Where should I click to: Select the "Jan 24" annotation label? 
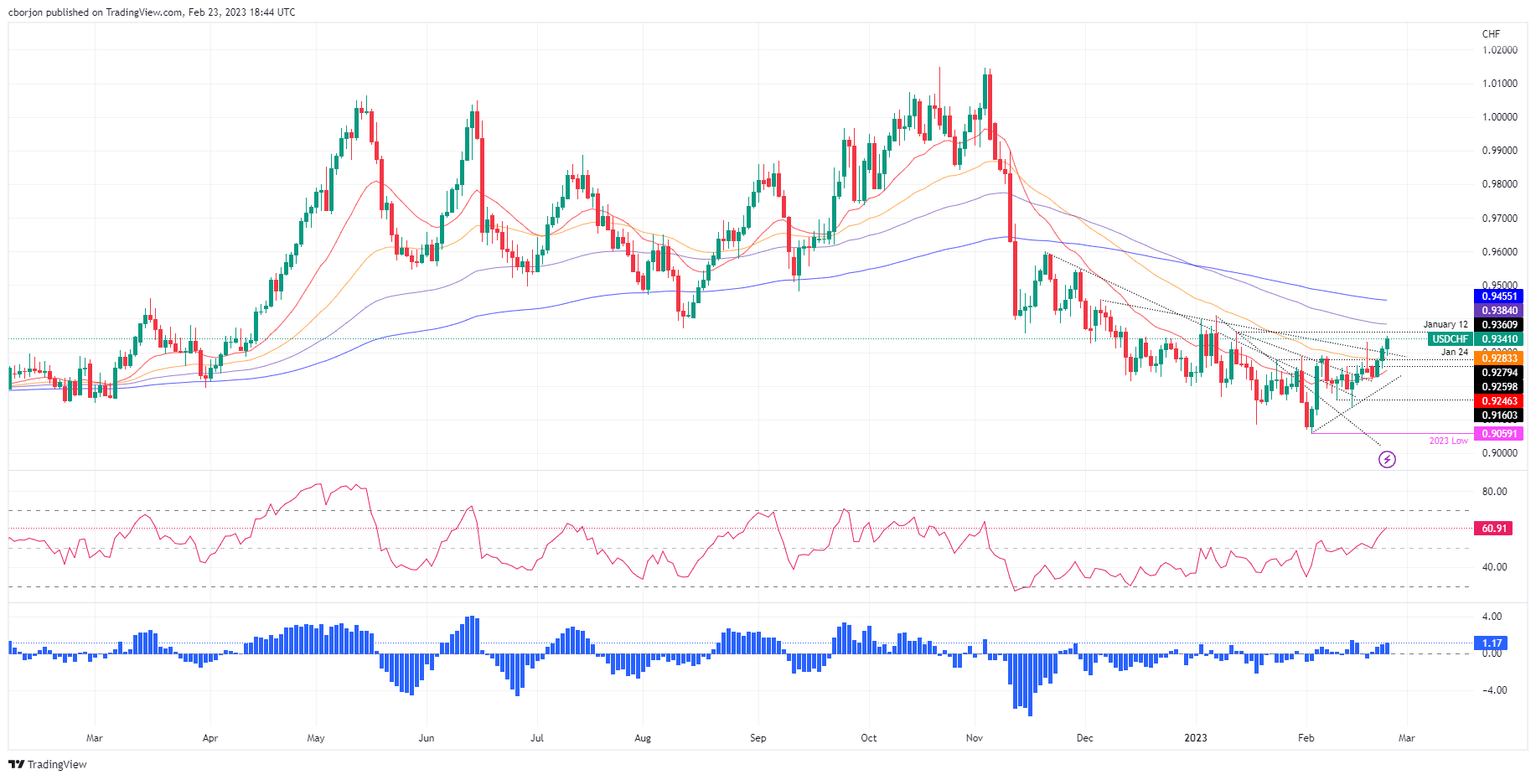click(1455, 352)
